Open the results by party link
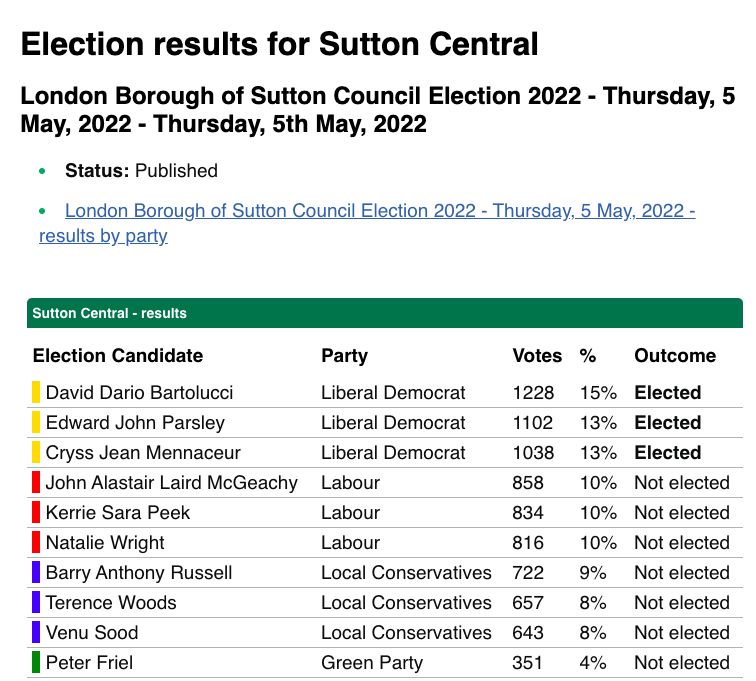 (x=380, y=212)
